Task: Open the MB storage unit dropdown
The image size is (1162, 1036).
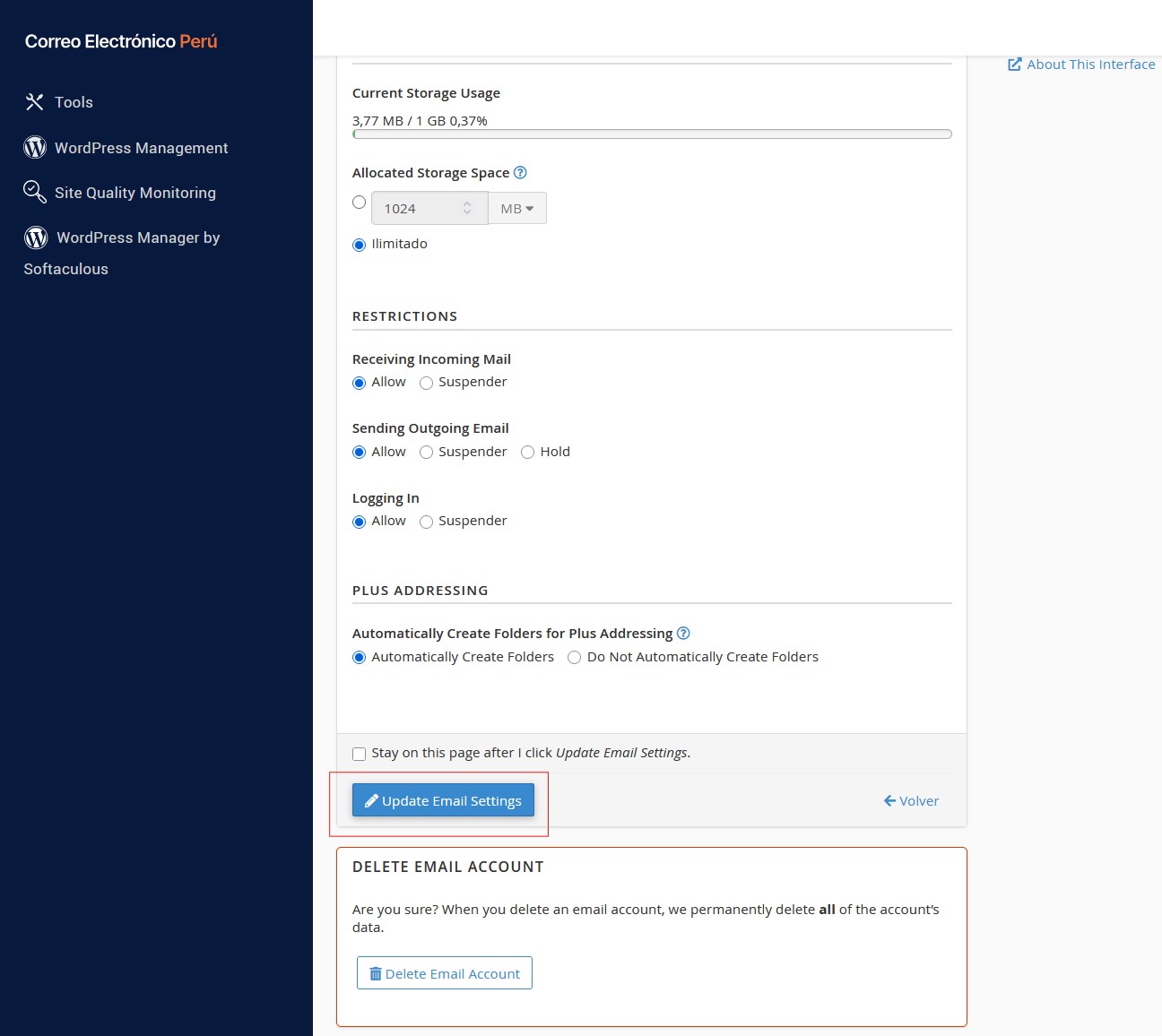Action: pyautogui.click(x=516, y=209)
